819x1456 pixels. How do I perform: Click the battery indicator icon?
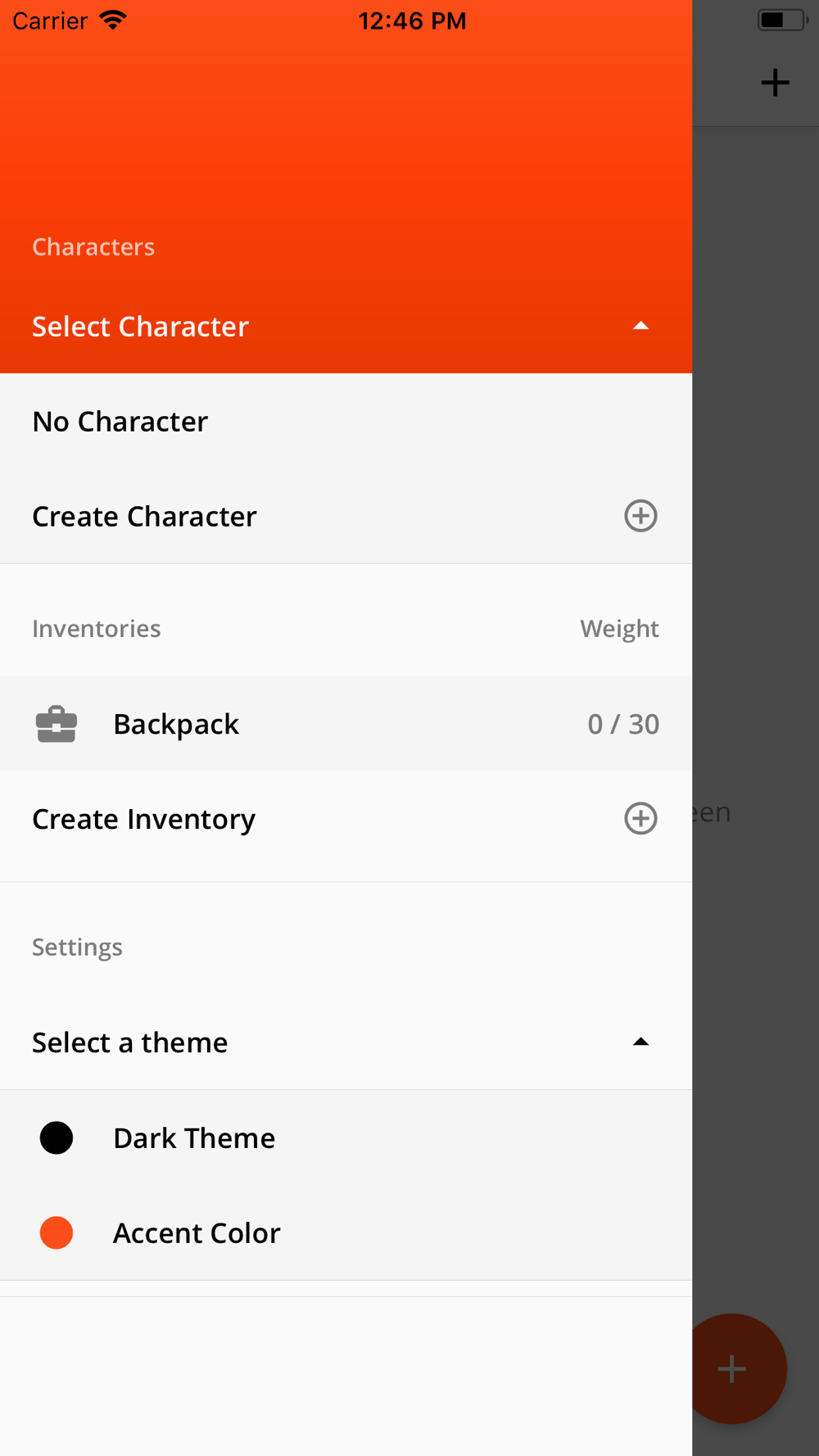pos(782,20)
